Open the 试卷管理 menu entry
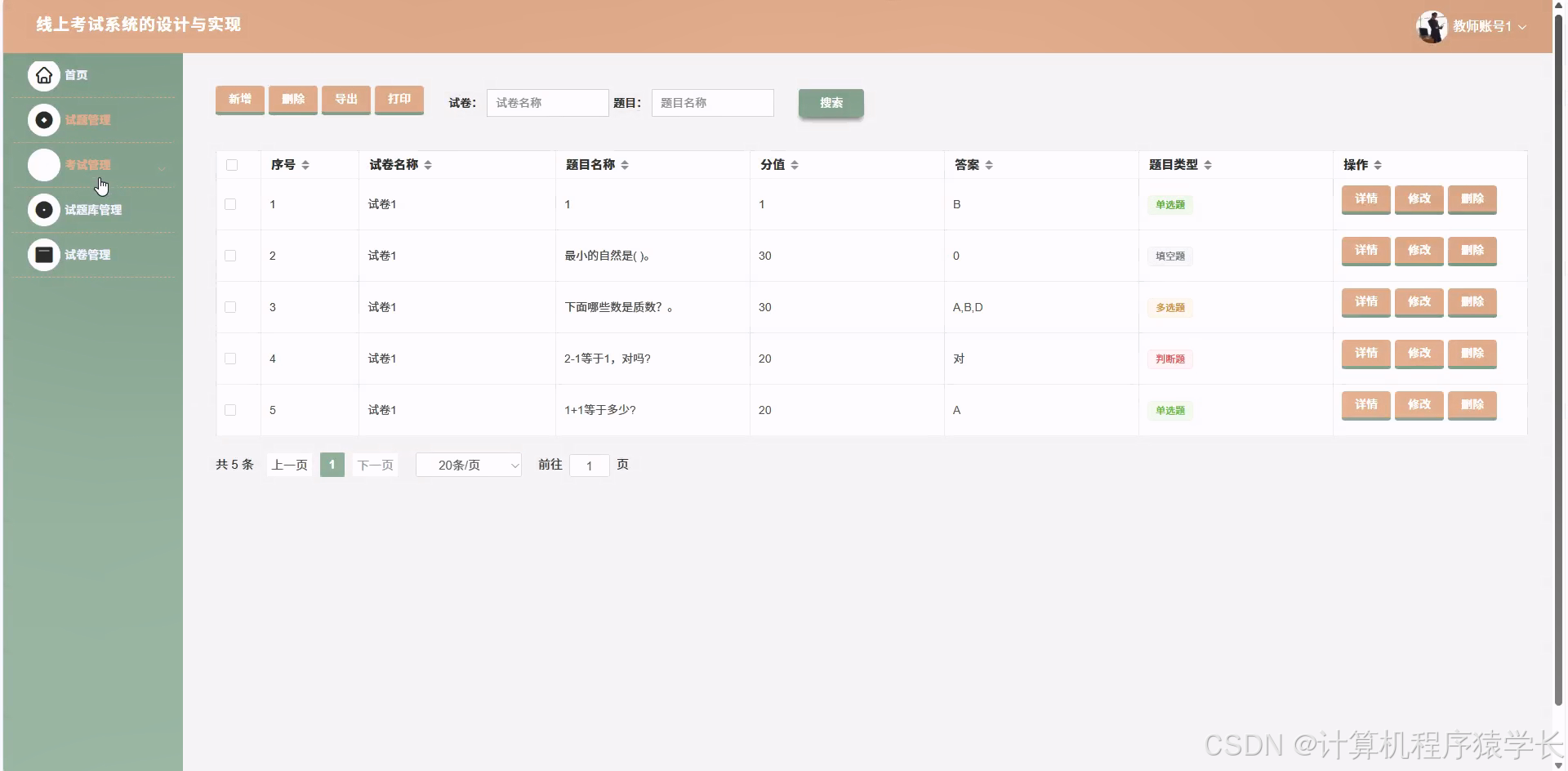This screenshot has width=1568, height=771. pos(87,254)
